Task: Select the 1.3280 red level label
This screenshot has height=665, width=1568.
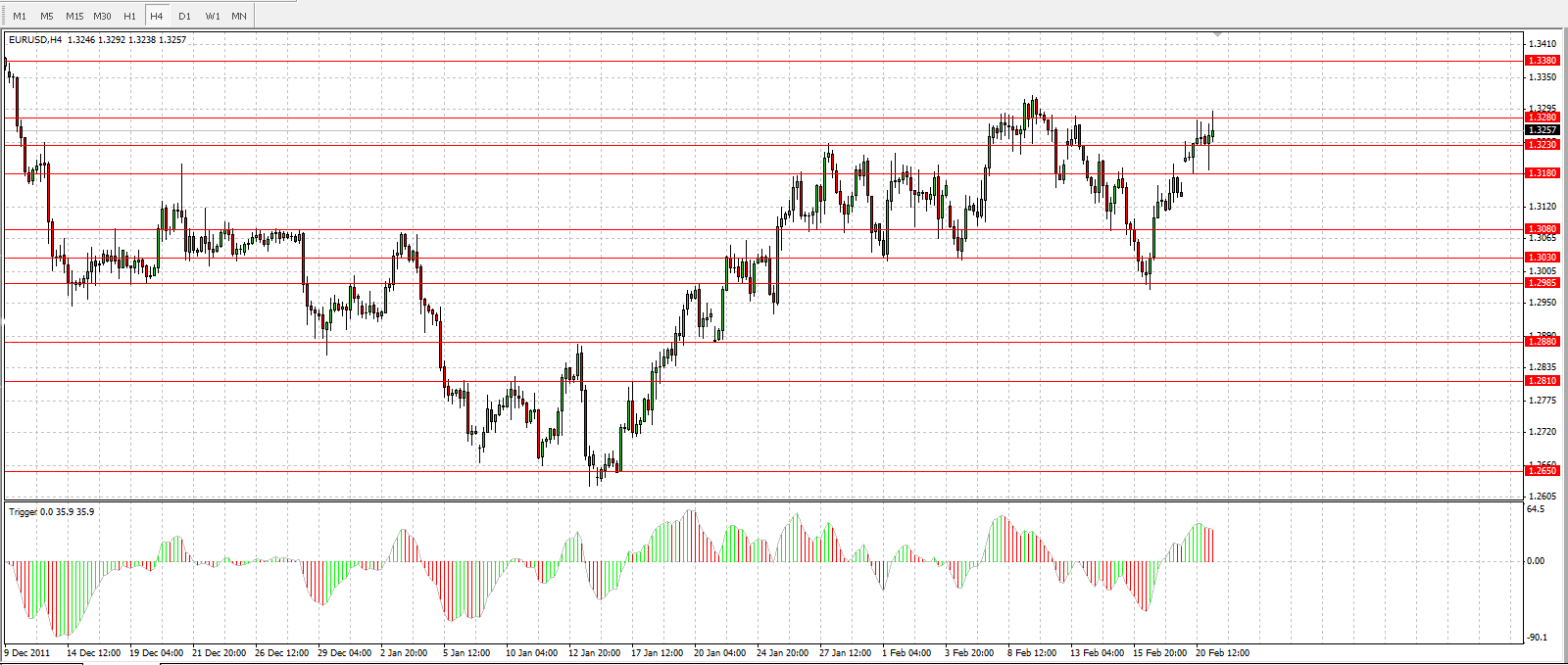Action: [x=1542, y=118]
